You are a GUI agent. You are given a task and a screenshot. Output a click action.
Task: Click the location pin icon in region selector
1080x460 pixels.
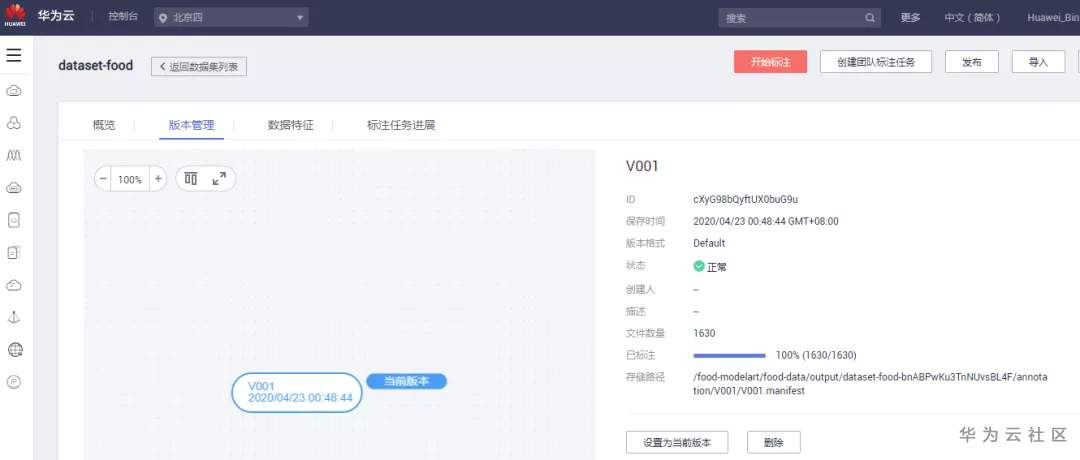(x=163, y=19)
